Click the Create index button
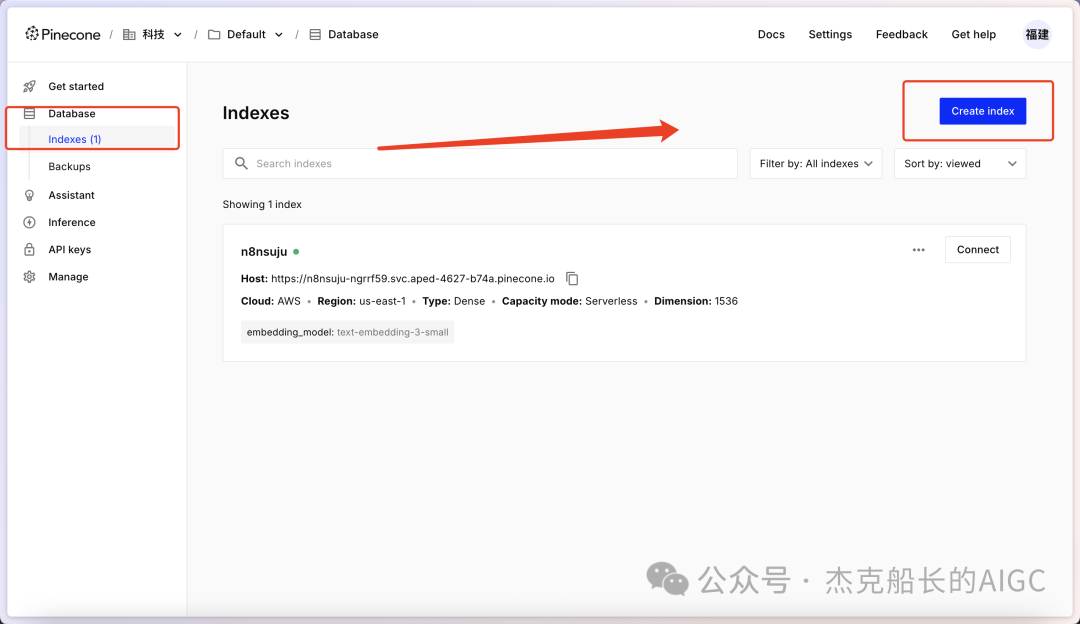 [982, 111]
